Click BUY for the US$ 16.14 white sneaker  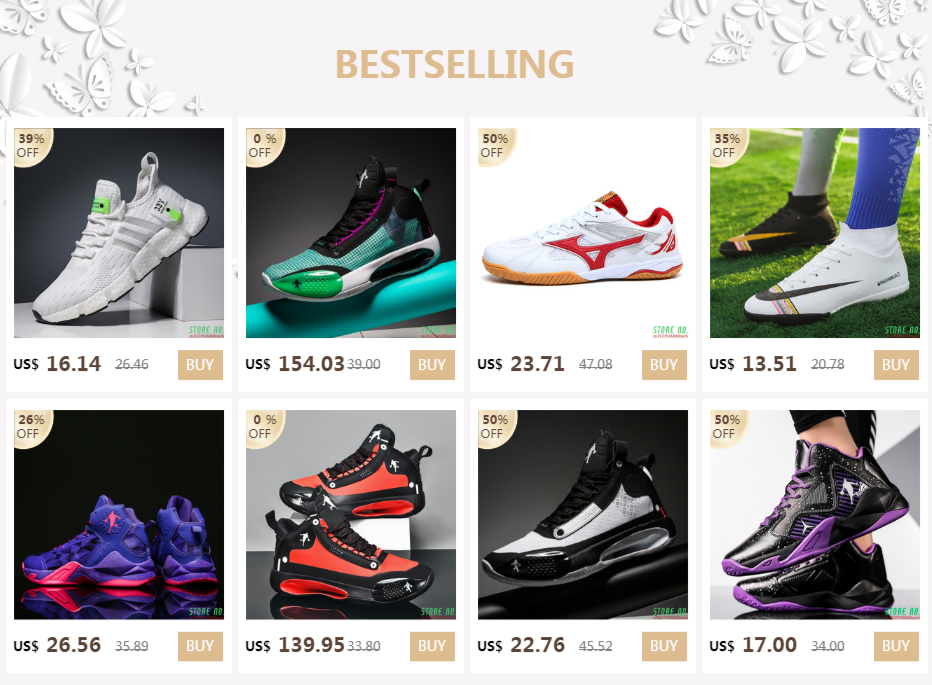[200, 365]
